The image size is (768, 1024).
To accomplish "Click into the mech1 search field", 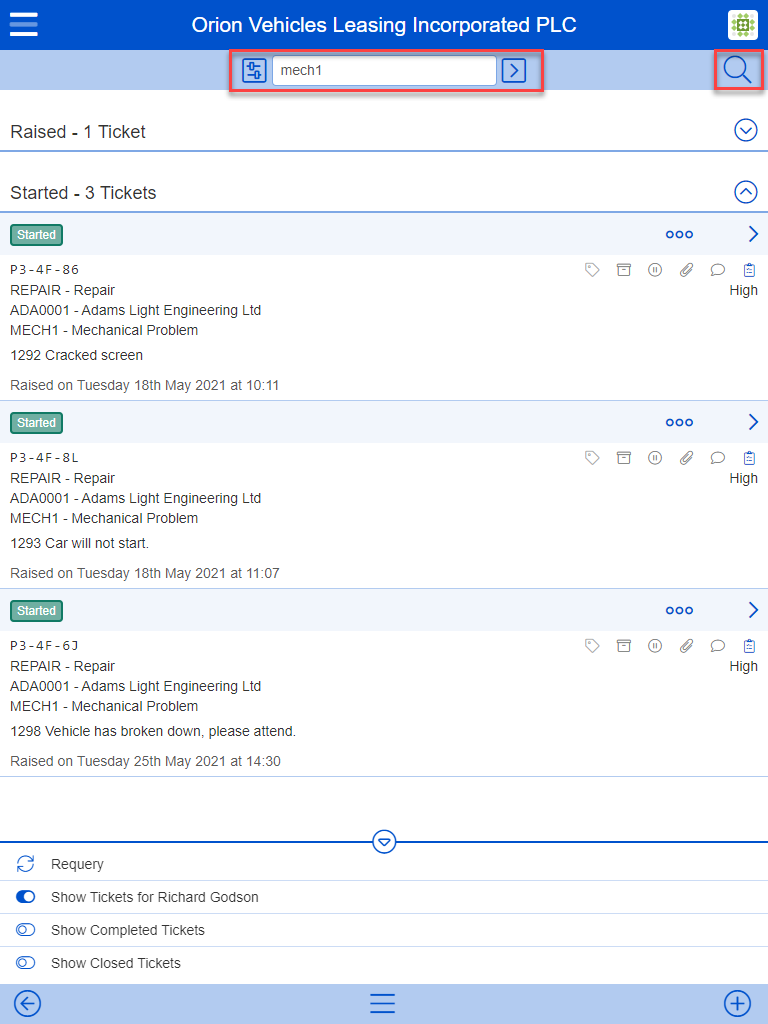I will [x=384, y=70].
